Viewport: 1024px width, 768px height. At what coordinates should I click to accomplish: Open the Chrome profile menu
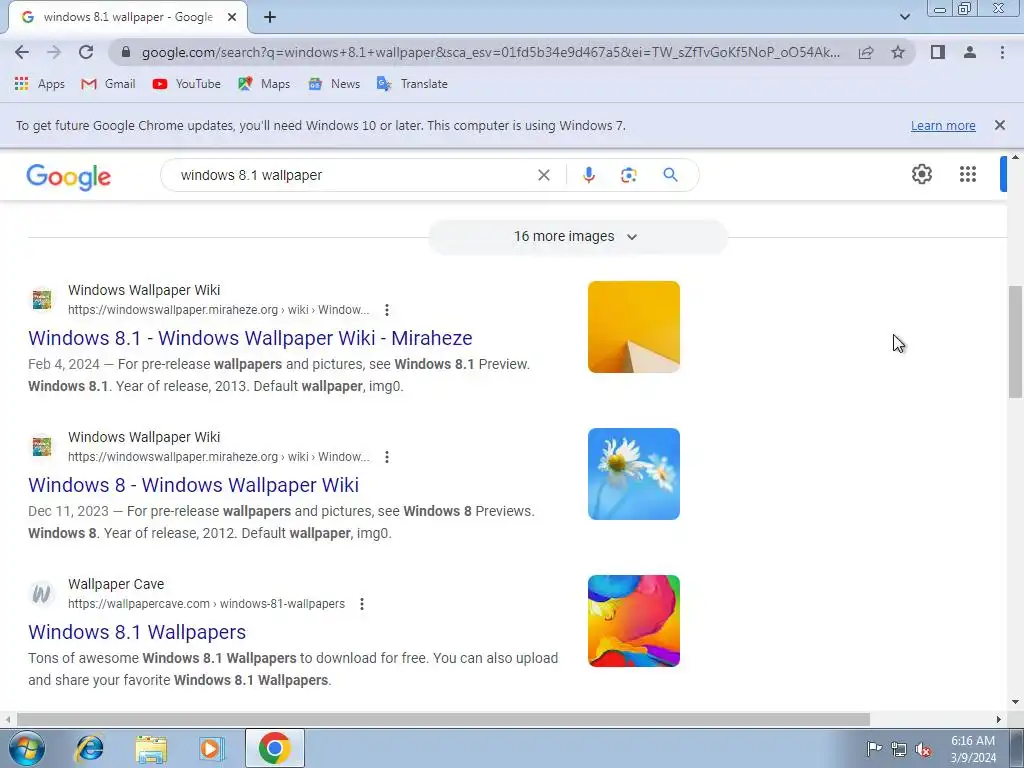pyautogui.click(x=970, y=52)
